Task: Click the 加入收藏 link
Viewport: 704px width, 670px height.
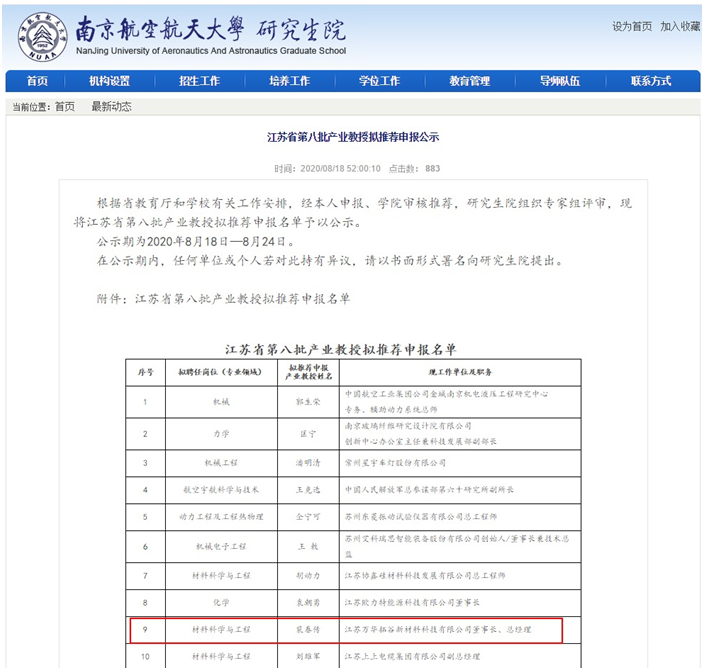Action: [680, 27]
